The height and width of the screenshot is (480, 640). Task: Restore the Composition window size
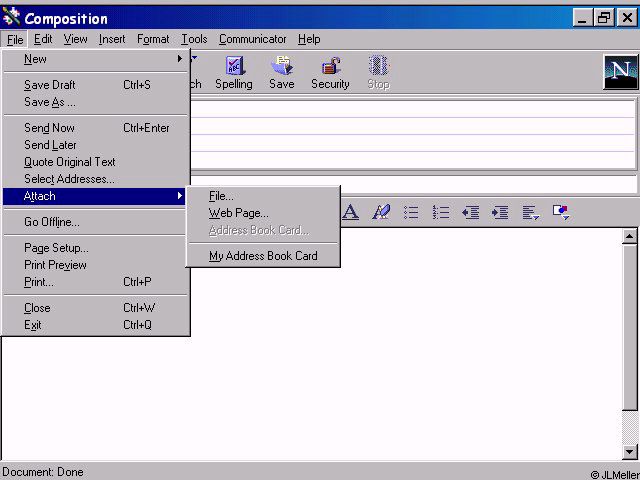click(604, 18)
